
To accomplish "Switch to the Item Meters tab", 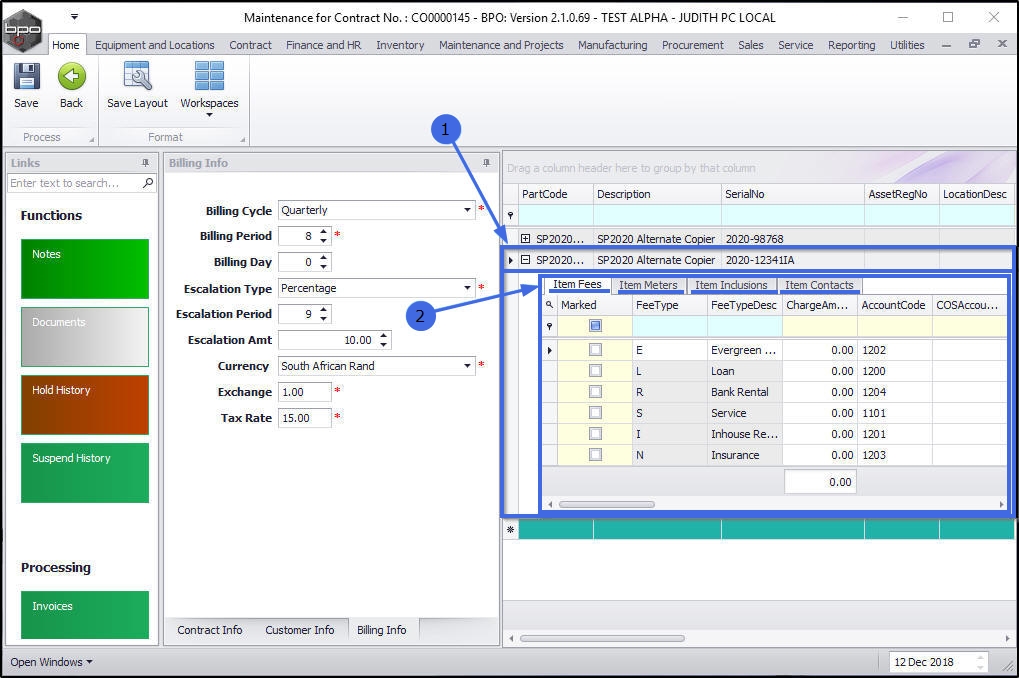I will pos(647,285).
